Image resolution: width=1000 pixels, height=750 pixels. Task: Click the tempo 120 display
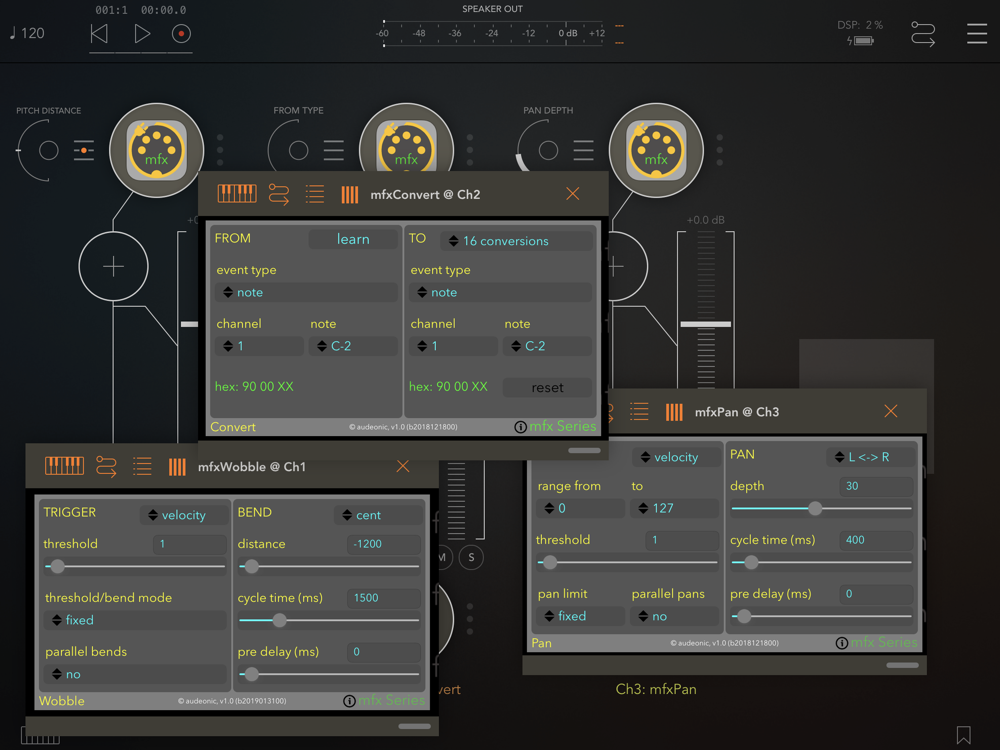tap(27, 33)
